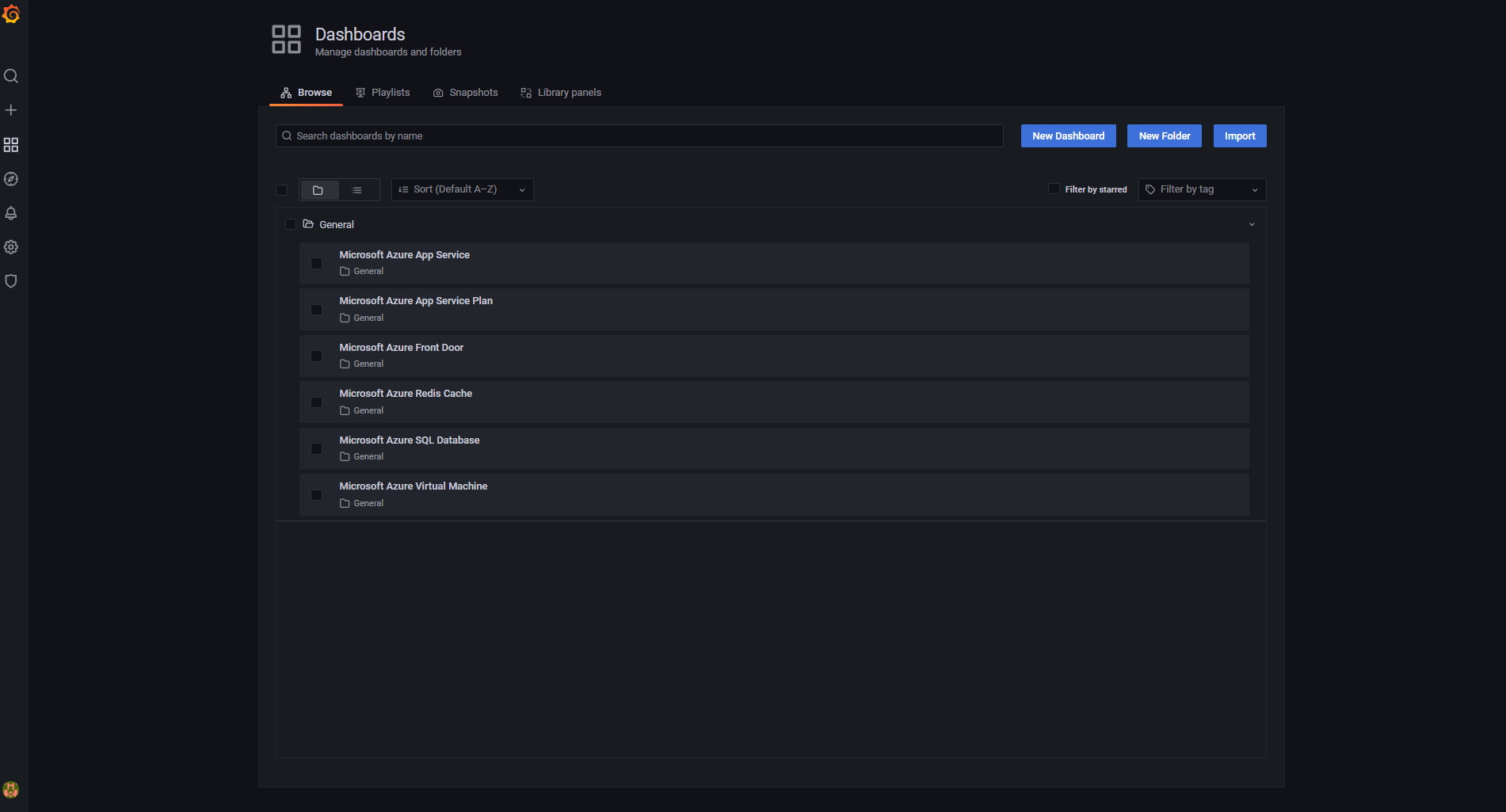
Task: Click General folder link under Azure Front Door
Action: pos(362,364)
